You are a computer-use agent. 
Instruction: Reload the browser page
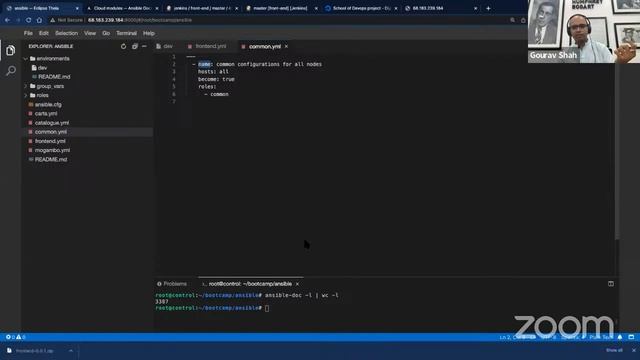tap(28, 20)
